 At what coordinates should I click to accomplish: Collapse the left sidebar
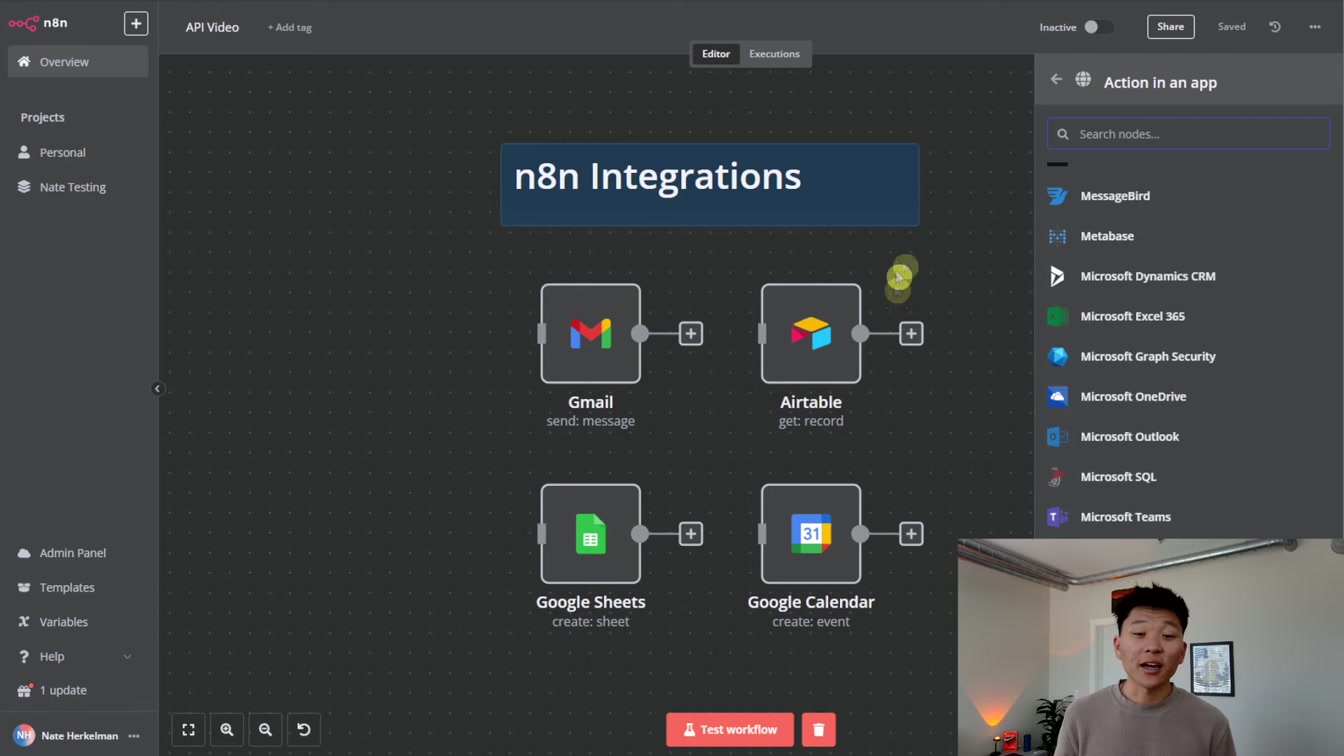pos(157,389)
